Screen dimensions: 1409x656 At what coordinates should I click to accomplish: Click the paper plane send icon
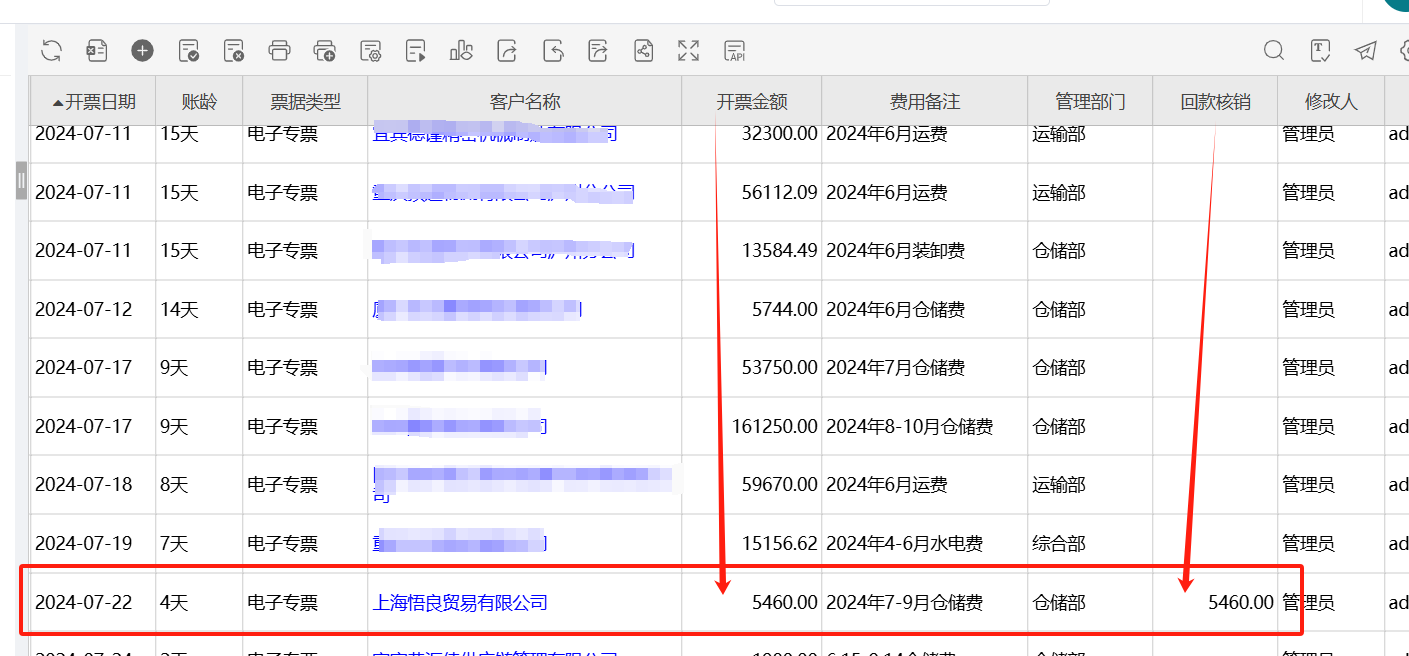pyautogui.click(x=1366, y=50)
